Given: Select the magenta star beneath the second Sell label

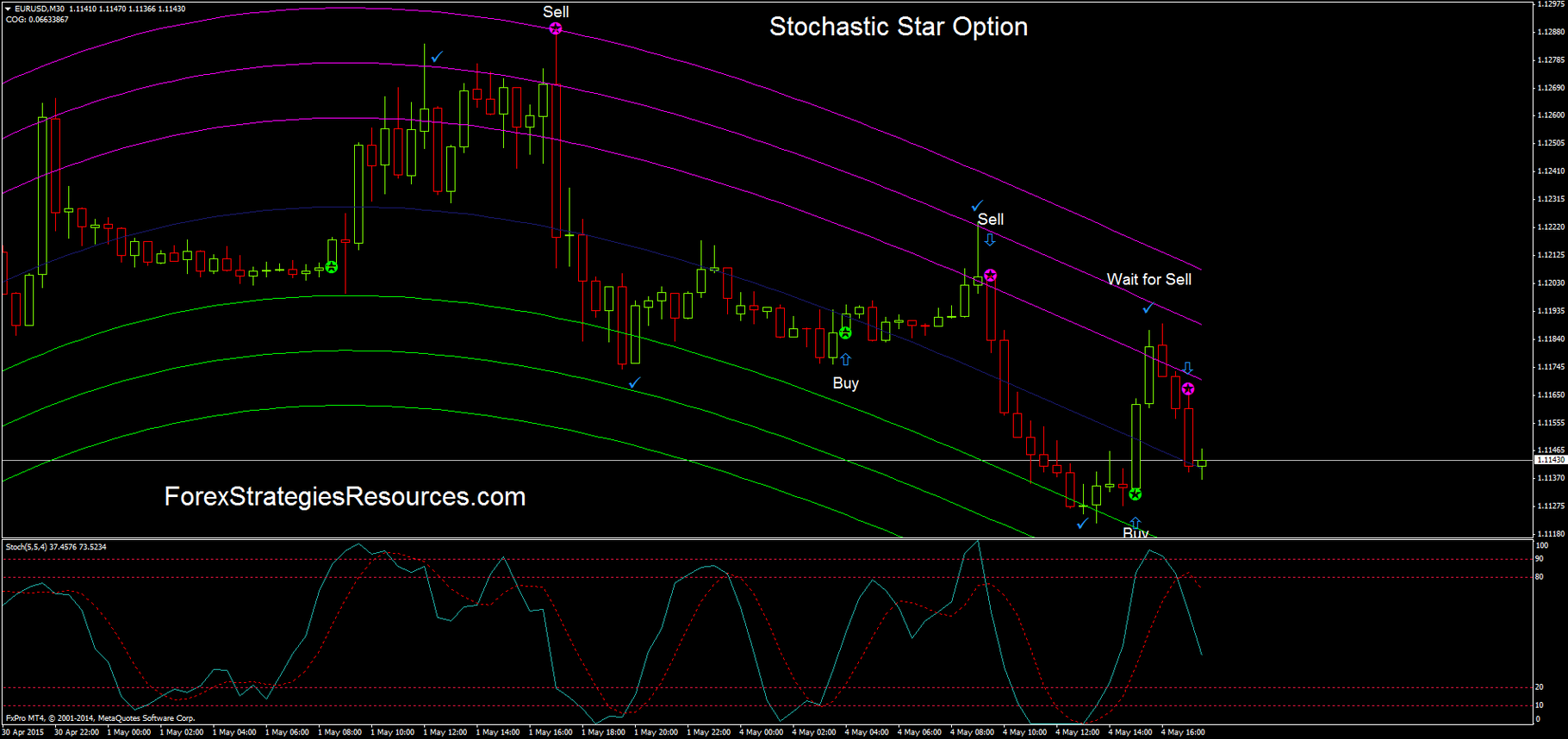Looking at the screenshot, I should coord(991,275).
